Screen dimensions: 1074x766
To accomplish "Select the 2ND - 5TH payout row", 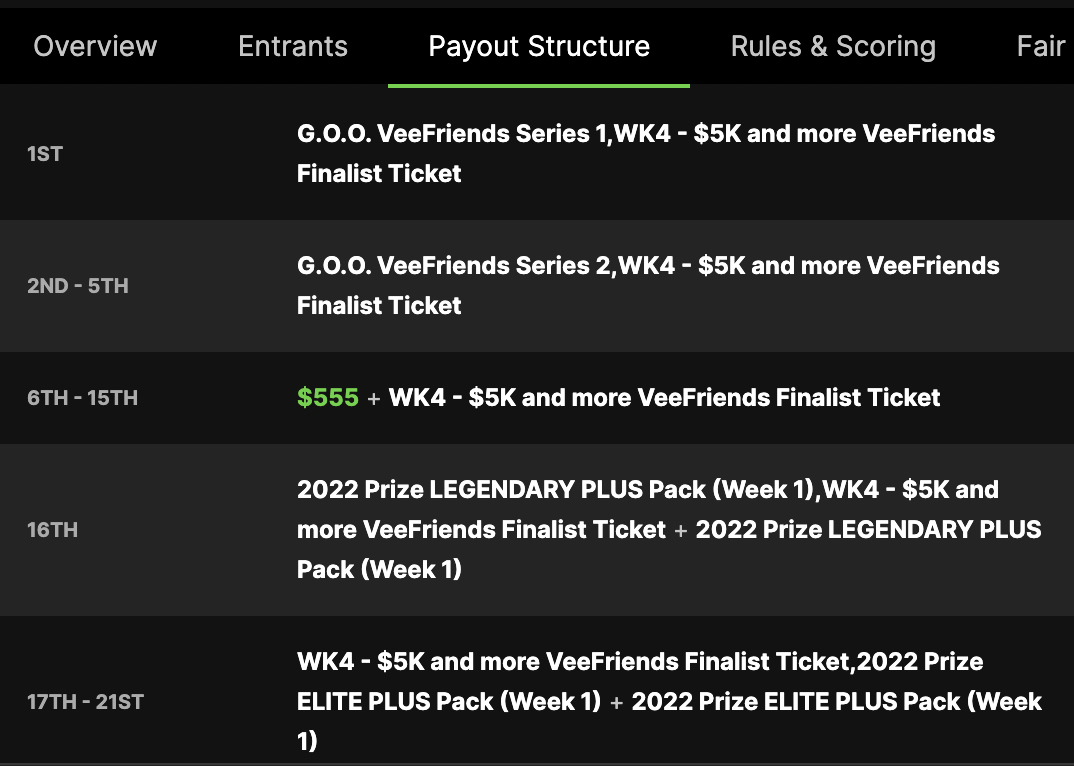I will [x=77, y=285].
